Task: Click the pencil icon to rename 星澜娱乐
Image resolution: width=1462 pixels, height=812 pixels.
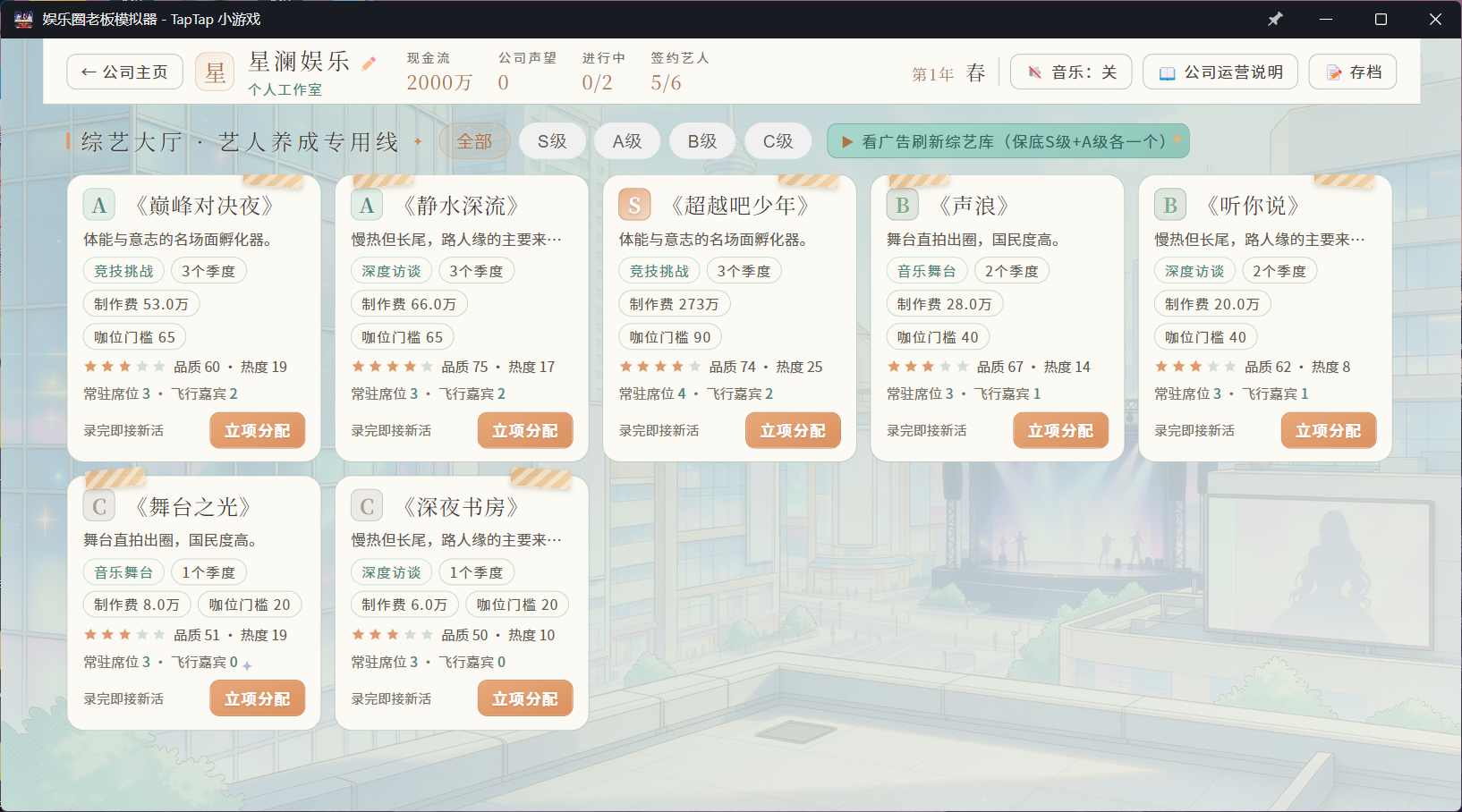Action: (x=369, y=63)
